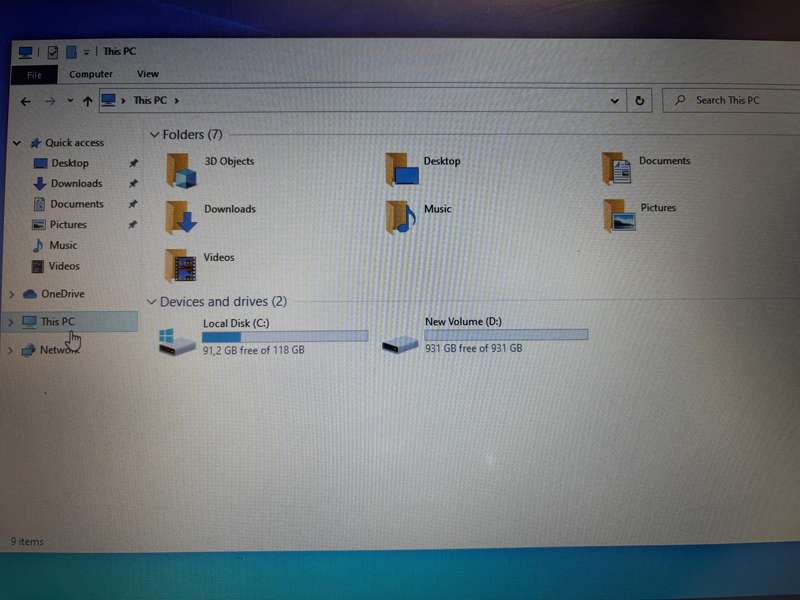Click the '9 items' status bar text
Screen dimensions: 800x600
click(x=27, y=542)
